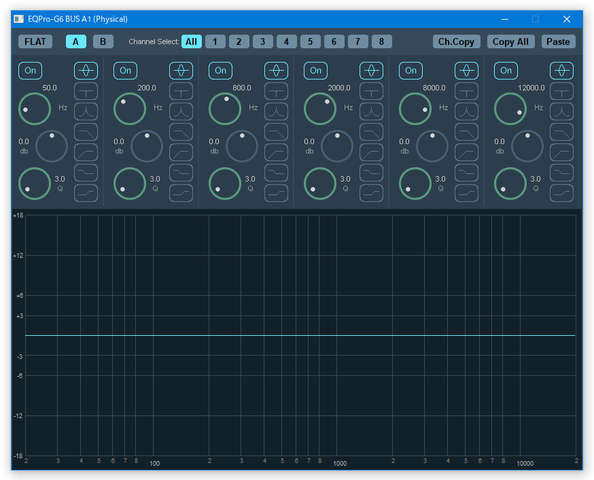Choose the notch filter icon in the 12000.0 Hz band
This screenshot has height=480, width=594.
[561, 91]
